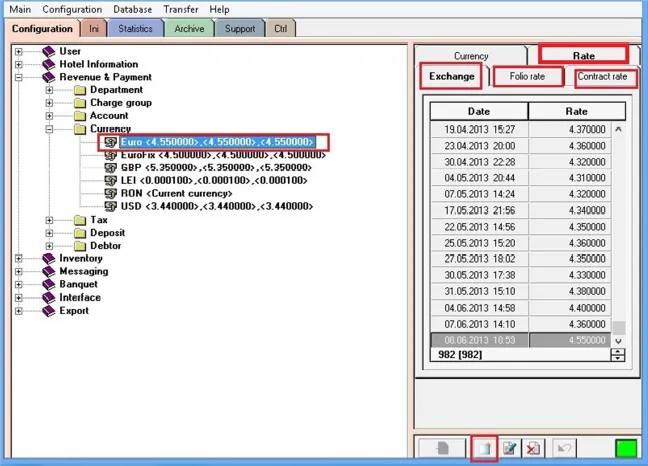The image size is (648, 466).
Task: Click the Euro currency item icon
Action: [110, 142]
